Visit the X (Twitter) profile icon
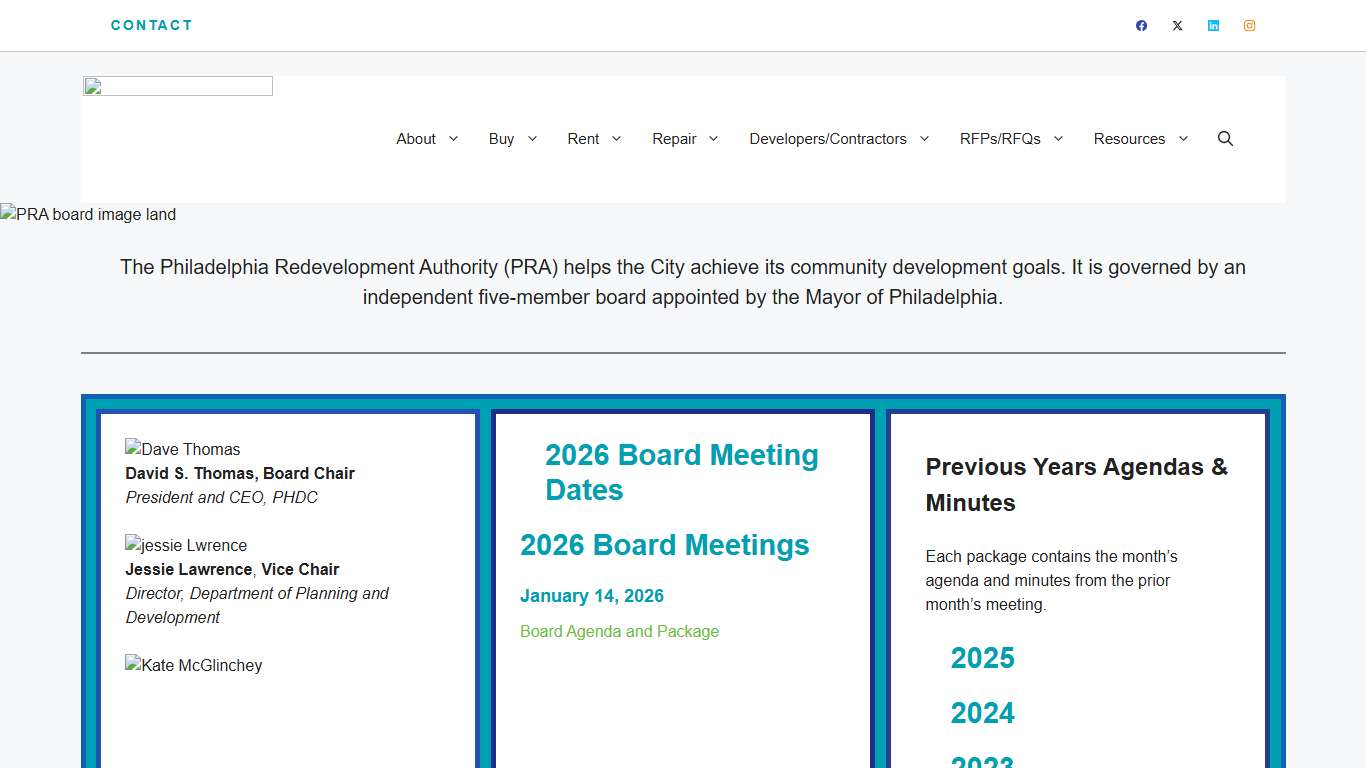Screen dimensions: 1366x768 (1177, 25)
